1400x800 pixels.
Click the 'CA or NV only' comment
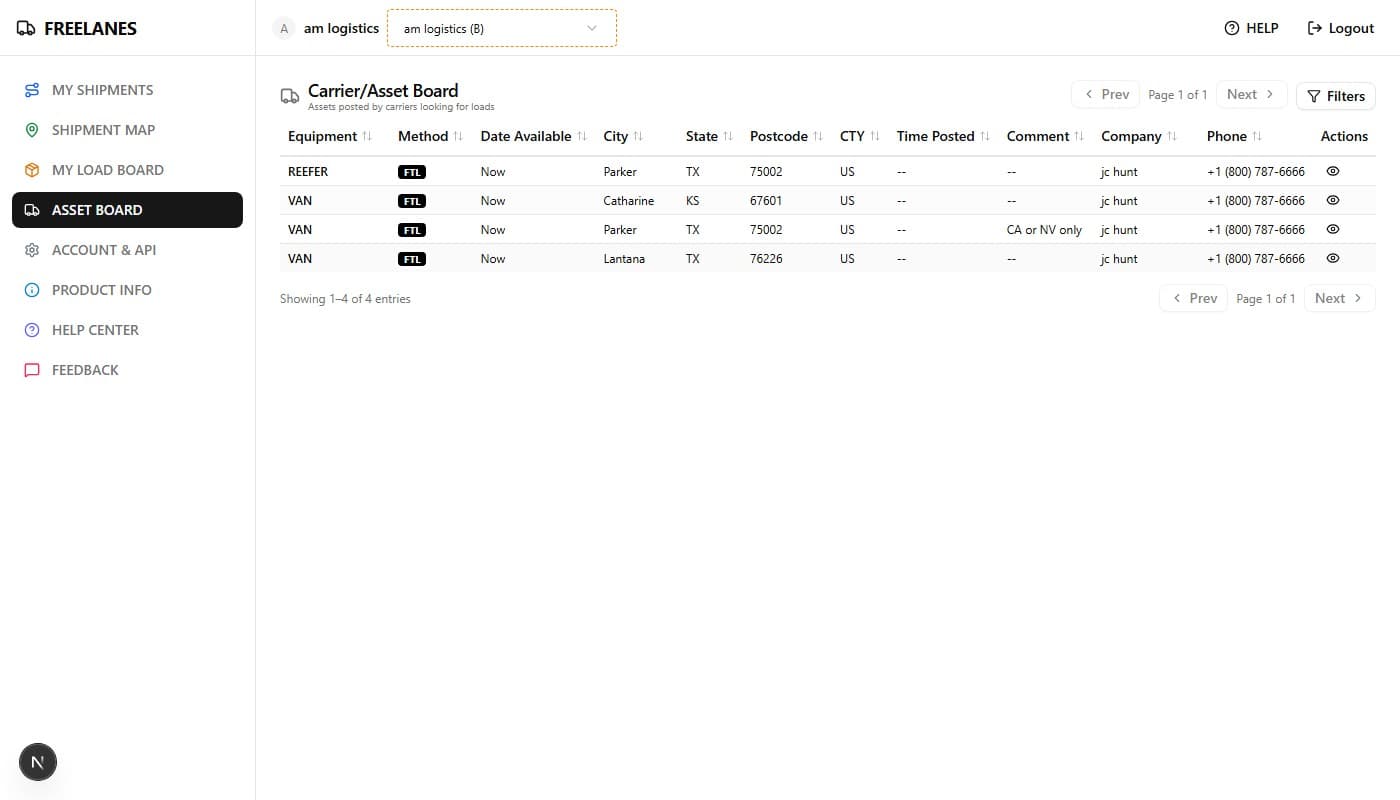pos(1044,230)
